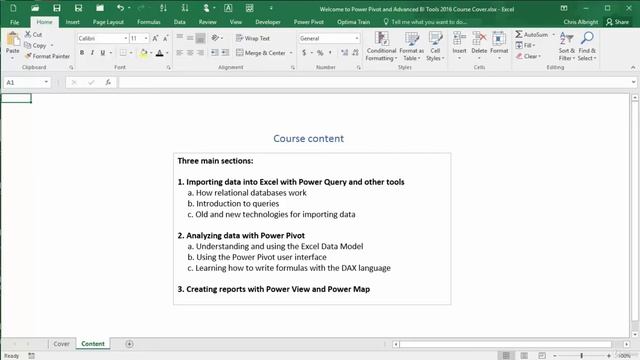Open the Developer ribbon tab

(x=268, y=22)
